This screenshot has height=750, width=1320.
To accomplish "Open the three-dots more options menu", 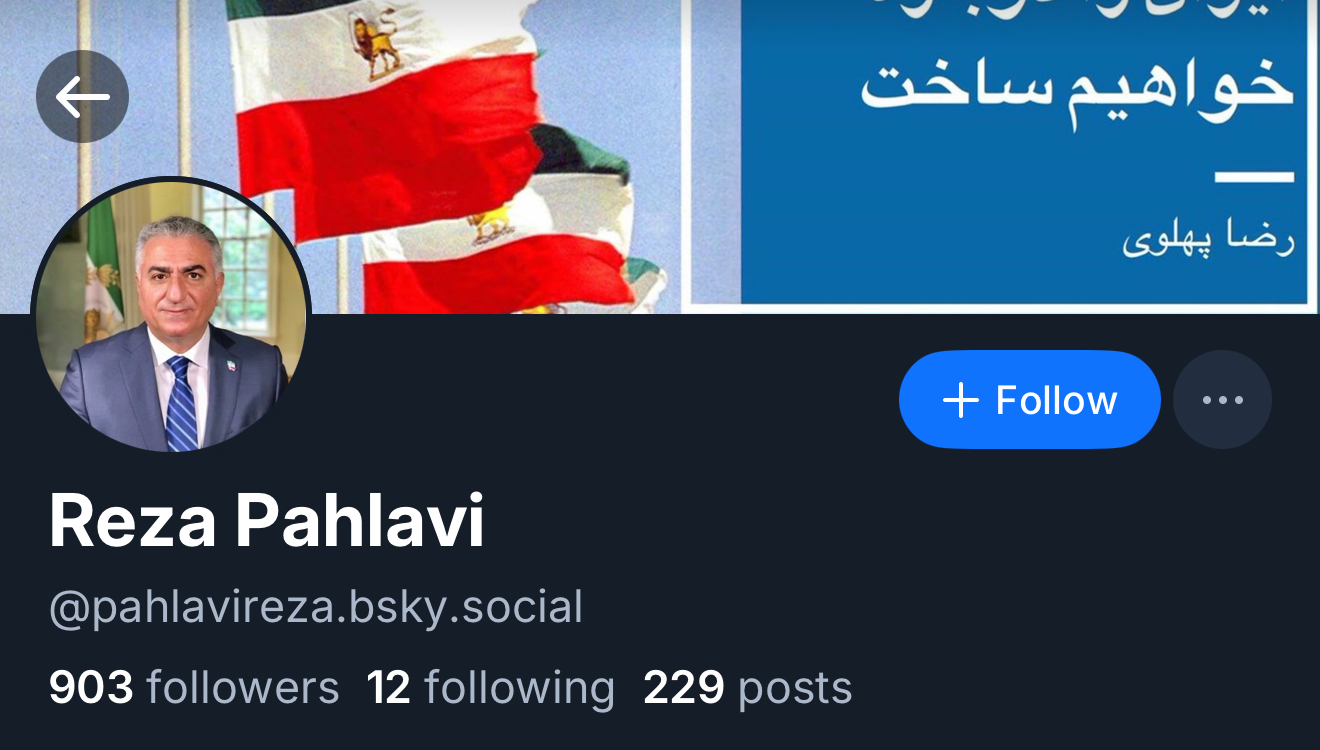I will 1222,400.
